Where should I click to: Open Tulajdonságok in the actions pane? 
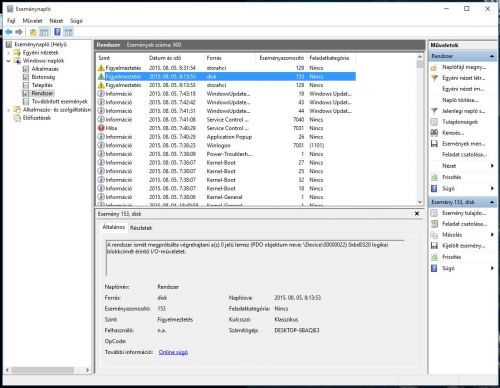pyautogui.click(x=460, y=122)
